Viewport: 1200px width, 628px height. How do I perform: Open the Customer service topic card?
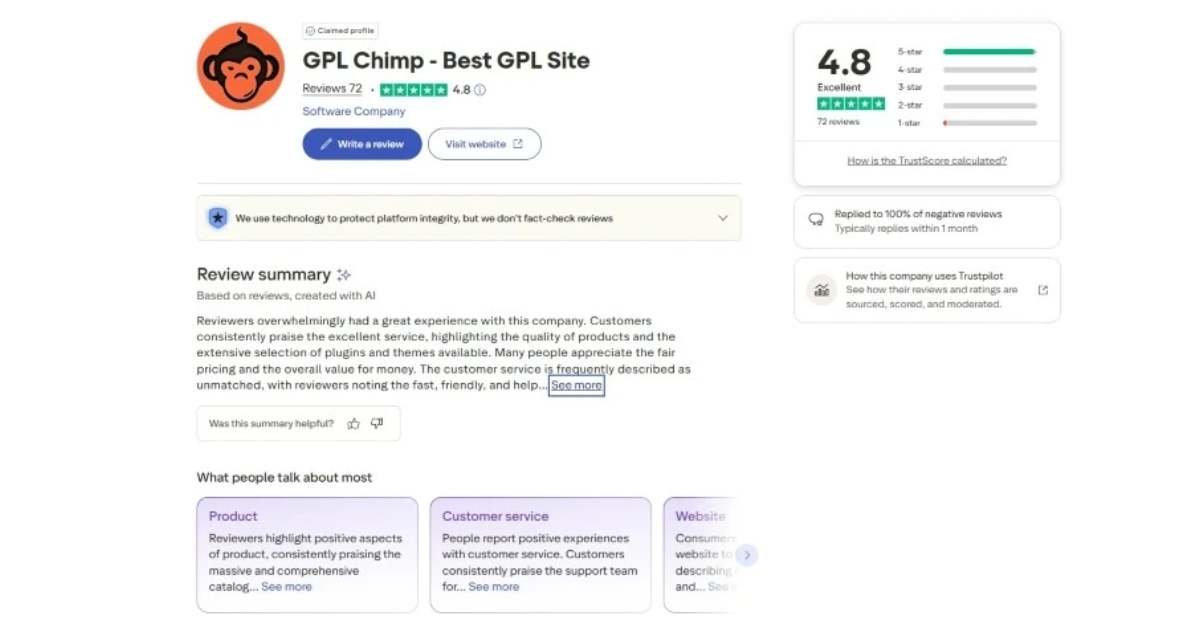click(541, 555)
